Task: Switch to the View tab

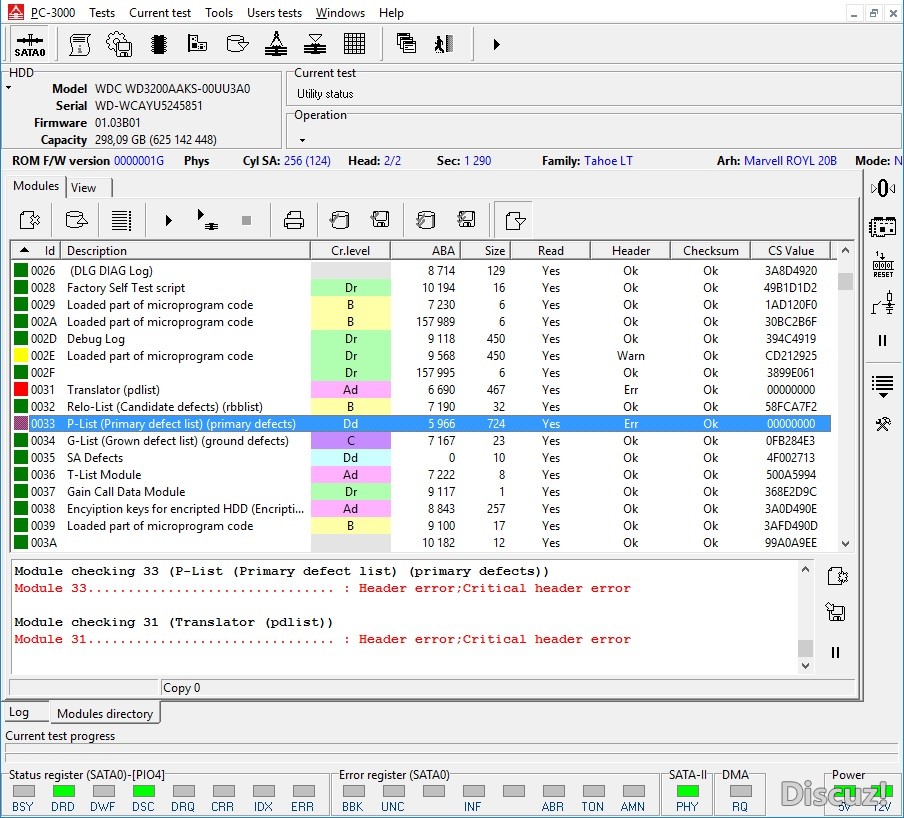Action: (88, 188)
